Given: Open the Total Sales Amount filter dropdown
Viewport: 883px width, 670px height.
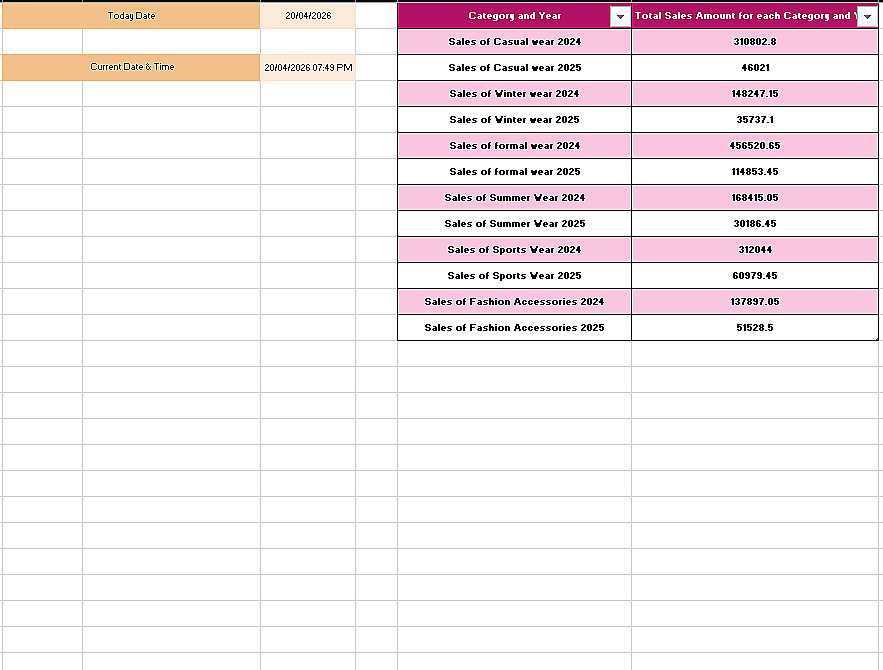Looking at the screenshot, I should [x=868, y=16].
